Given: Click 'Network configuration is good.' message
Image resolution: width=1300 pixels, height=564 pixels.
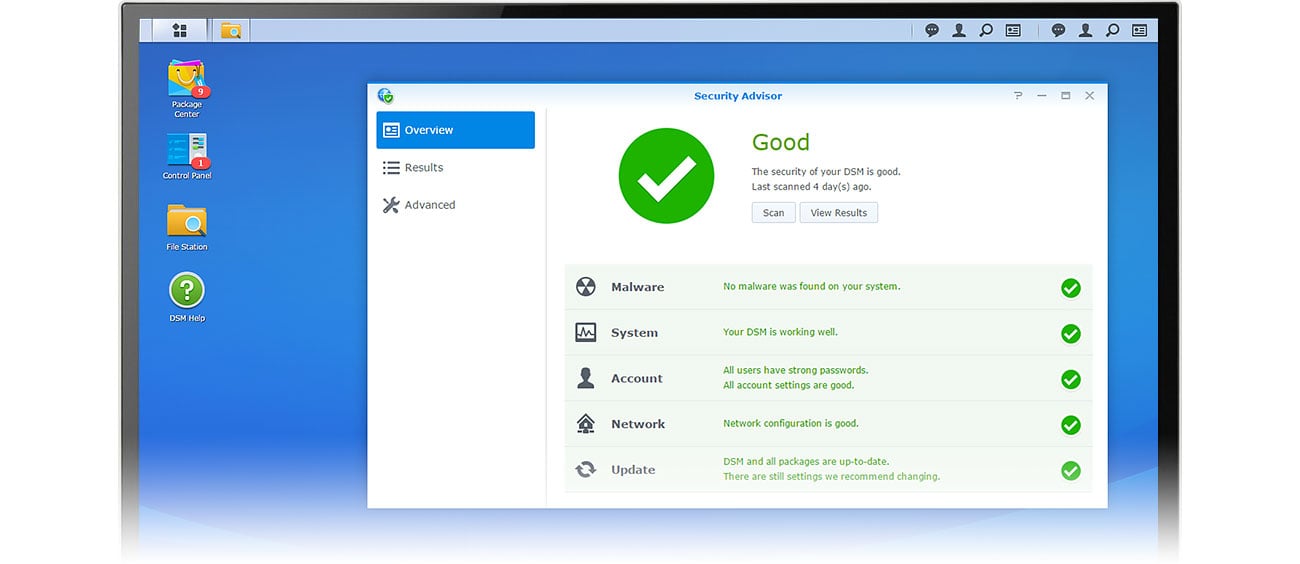Looking at the screenshot, I should 791,423.
